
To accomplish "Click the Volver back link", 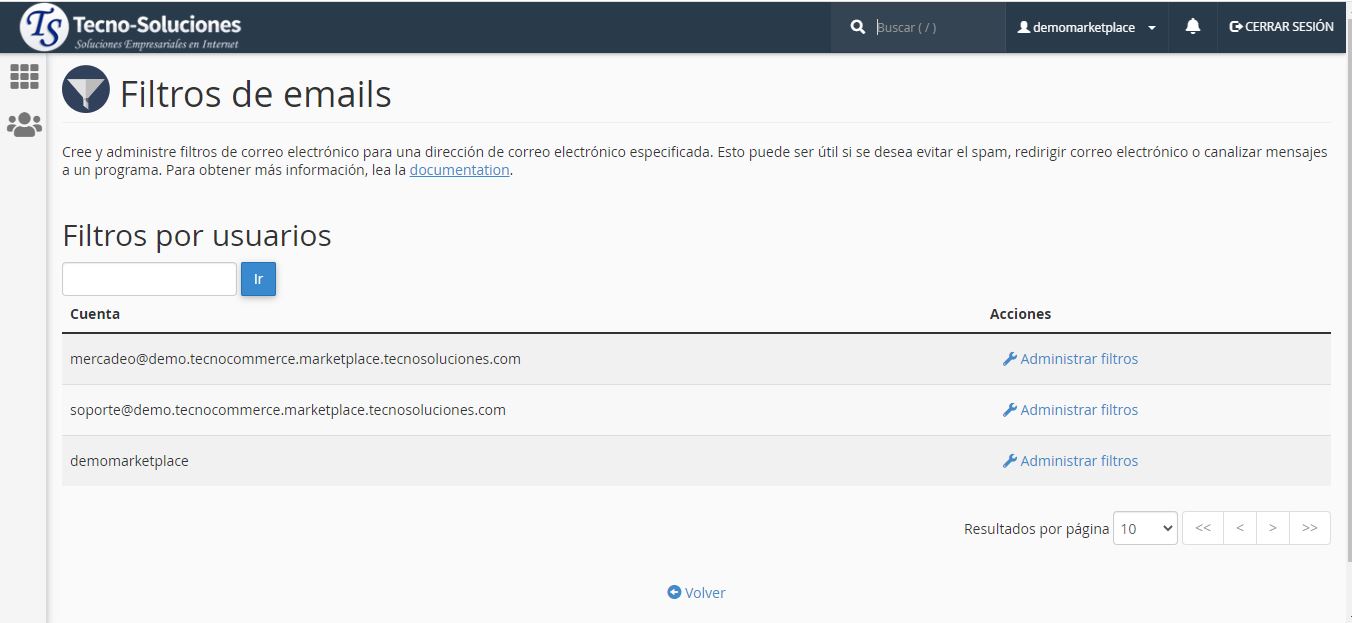I will (x=696, y=593).
